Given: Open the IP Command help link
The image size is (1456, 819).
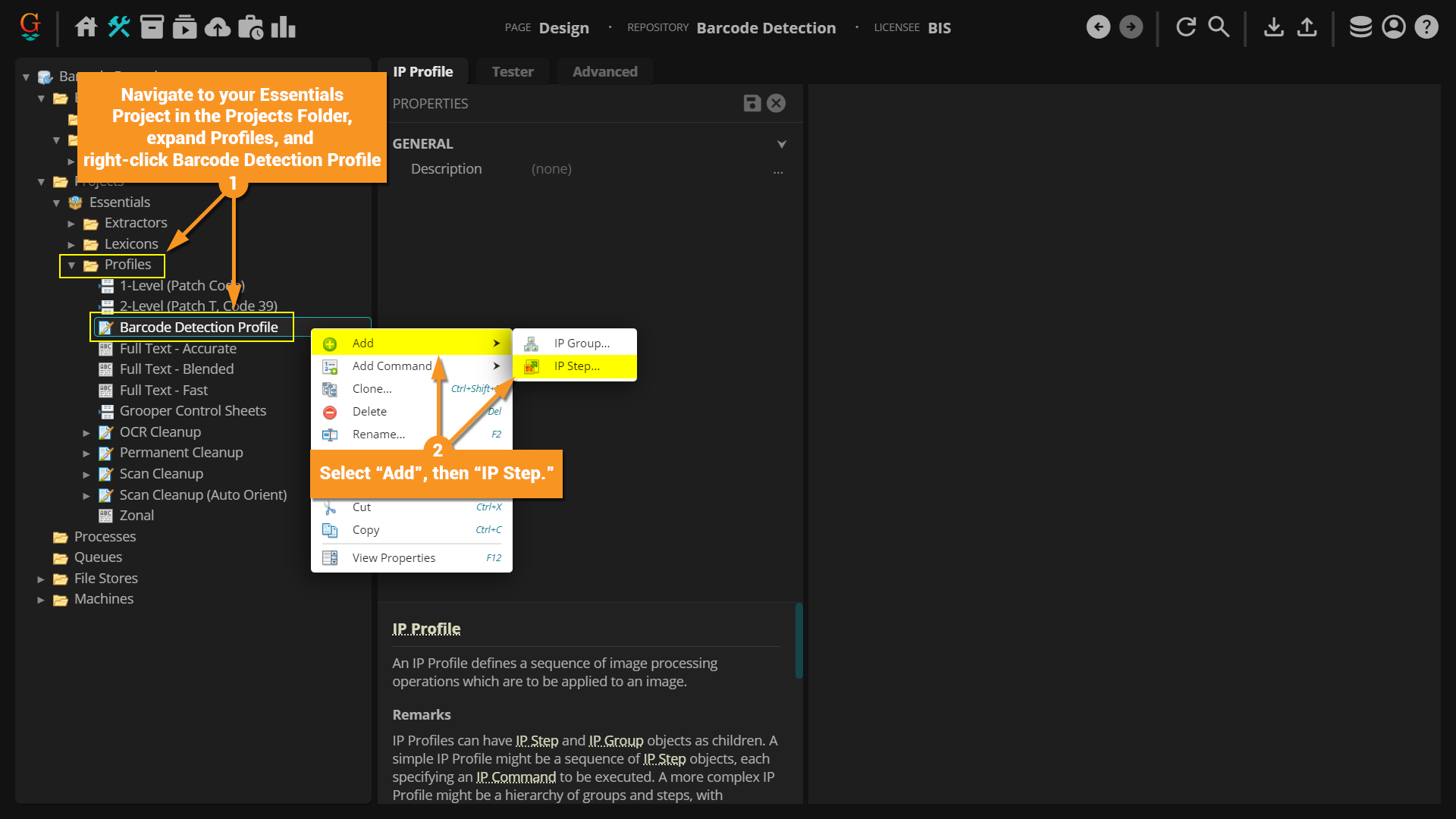Looking at the screenshot, I should tap(516, 777).
